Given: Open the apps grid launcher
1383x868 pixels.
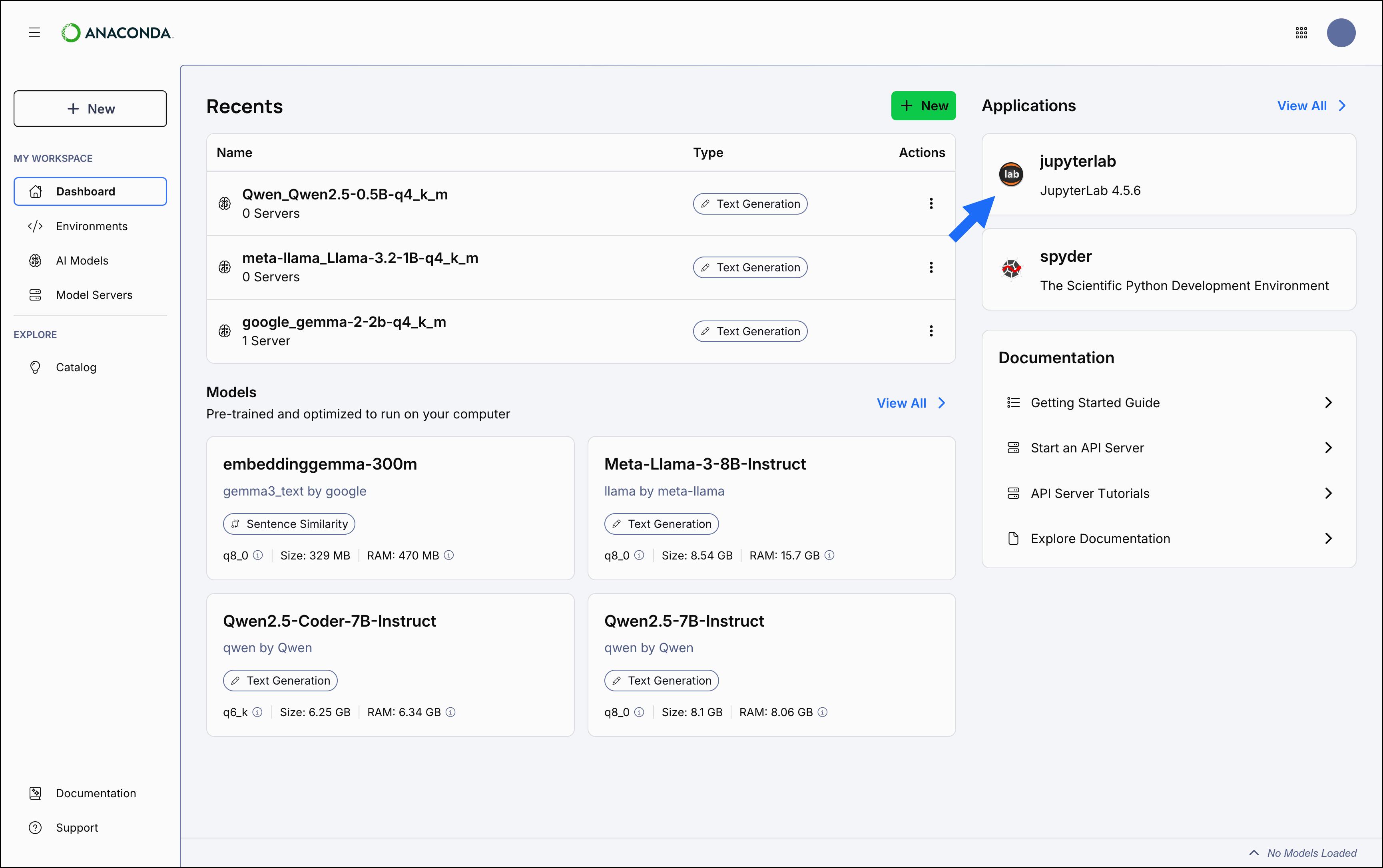Looking at the screenshot, I should pyautogui.click(x=1301, y=33).
